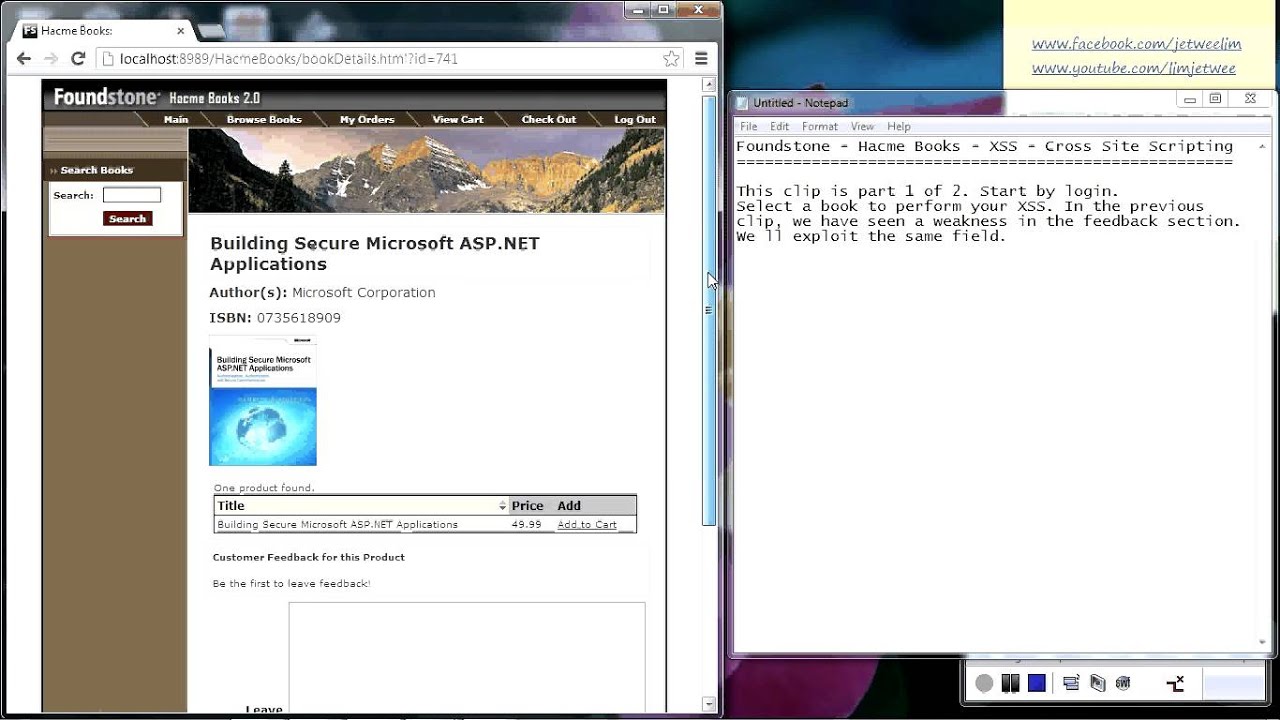
Task: Click the browser Forward arrow
Action: (51, 59)
